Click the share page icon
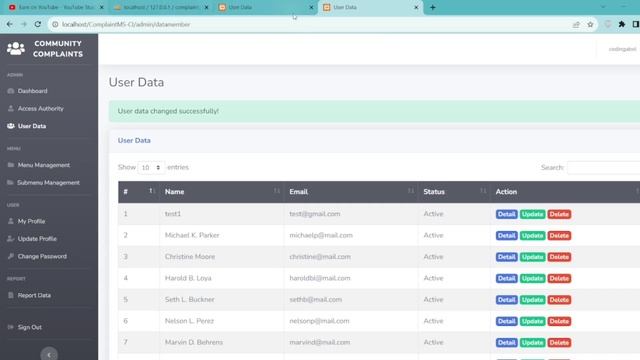This screenshot has height=360, width=640. tap(576, 24)
